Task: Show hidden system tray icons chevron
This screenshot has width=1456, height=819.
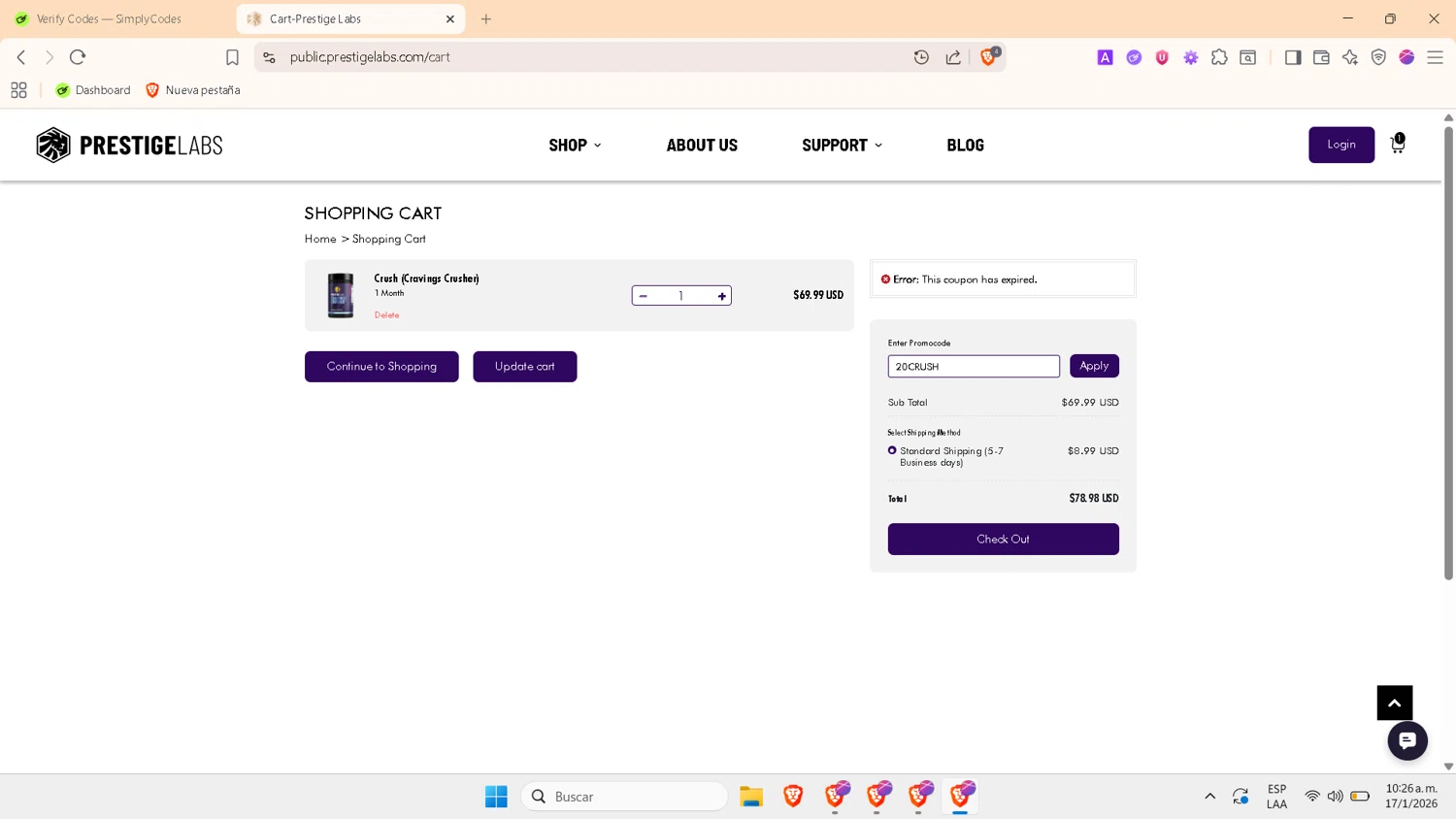Action: (x=1209, y=797)
